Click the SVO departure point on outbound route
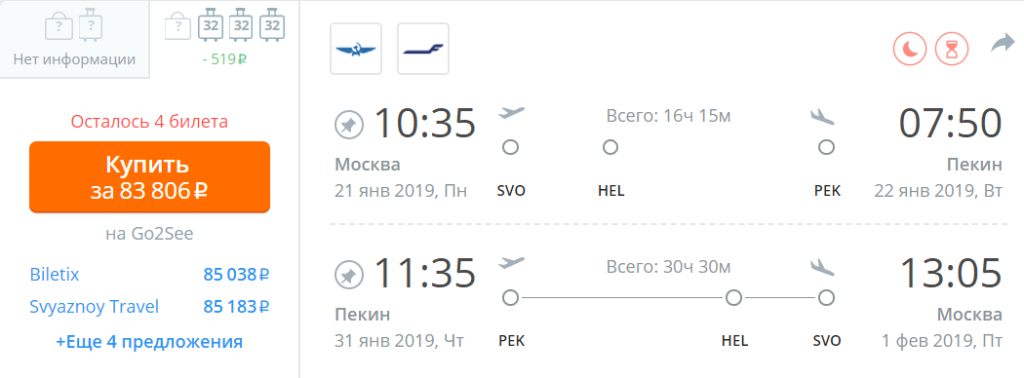This screenshot has height=378, width=1024. pos(511,148)
